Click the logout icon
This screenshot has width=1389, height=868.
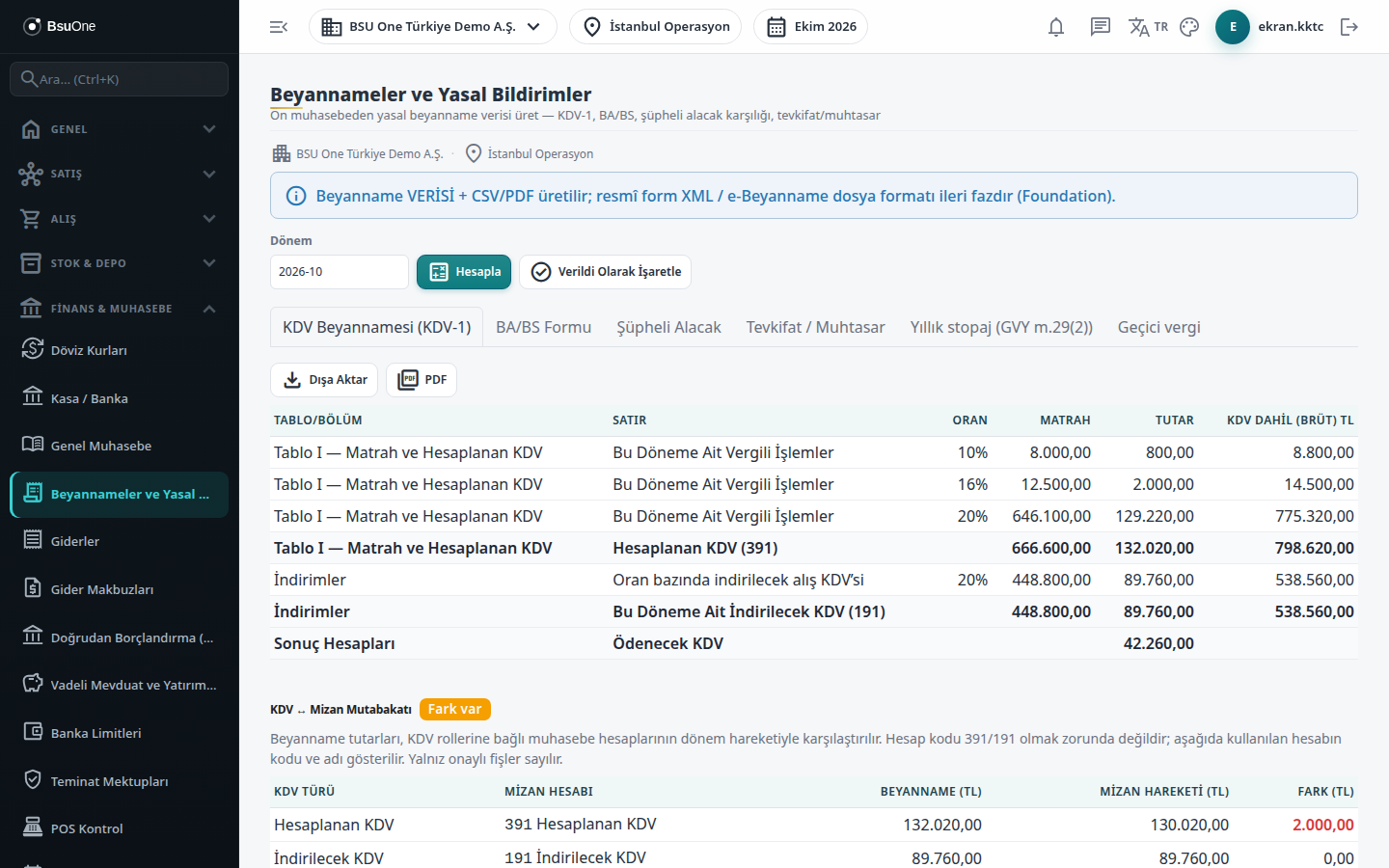click(1349, 27)
